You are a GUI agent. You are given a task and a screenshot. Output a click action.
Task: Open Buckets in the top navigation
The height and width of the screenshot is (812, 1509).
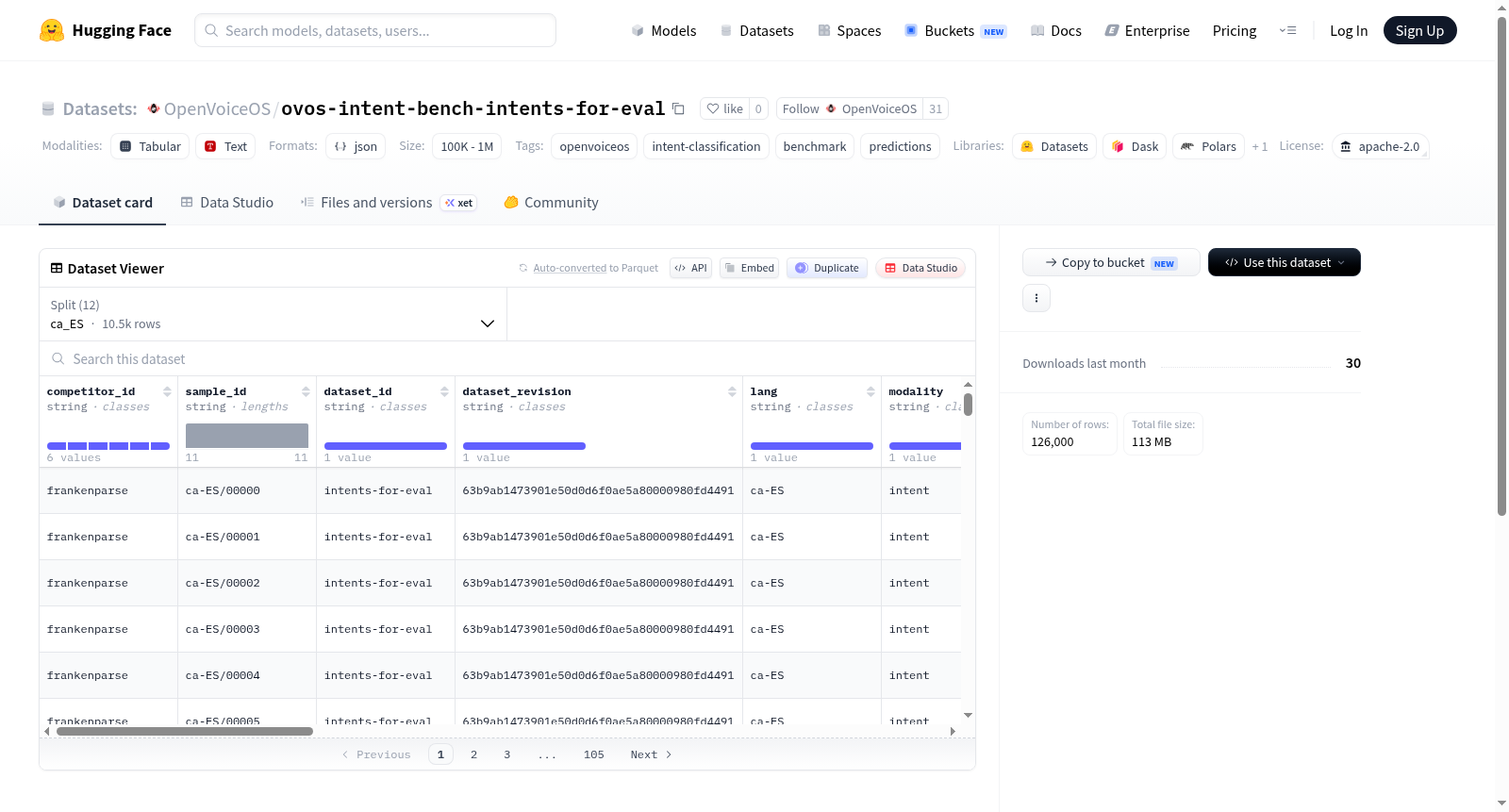click(954, 30)
